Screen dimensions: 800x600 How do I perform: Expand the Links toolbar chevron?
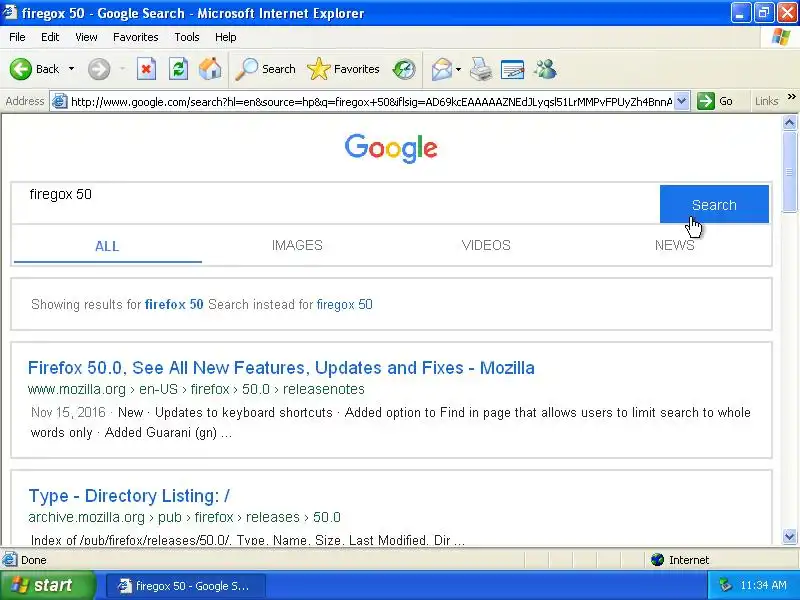(791, 97)
